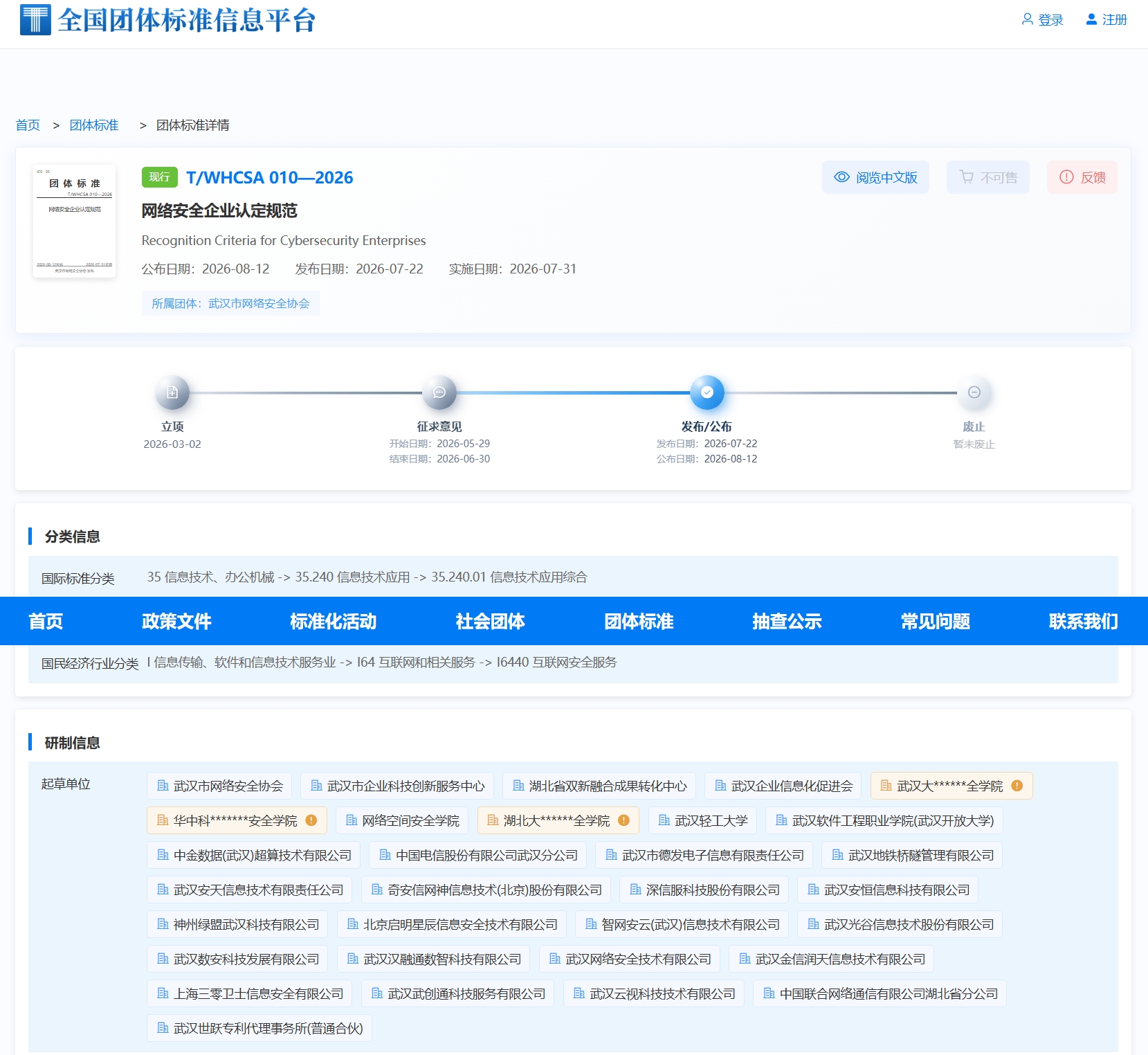Click the 反馈 feedback button
The image size is (1148, 1055).
1082,178
